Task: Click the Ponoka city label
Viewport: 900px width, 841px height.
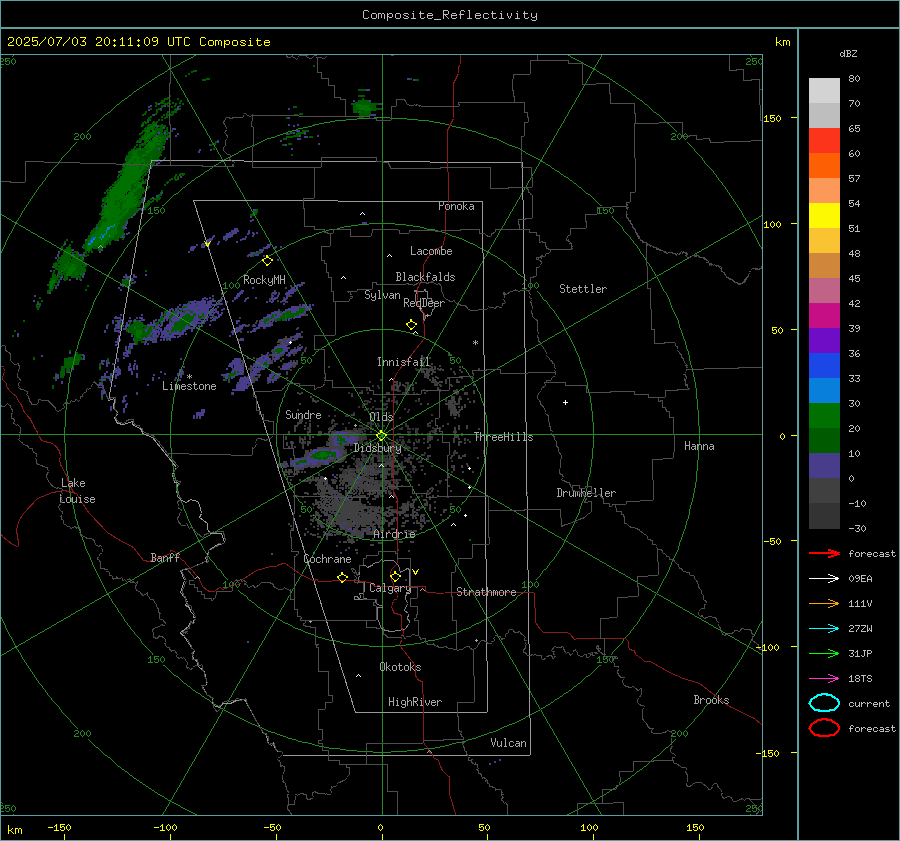Action: pyautogui.click(x=456, y=206)
